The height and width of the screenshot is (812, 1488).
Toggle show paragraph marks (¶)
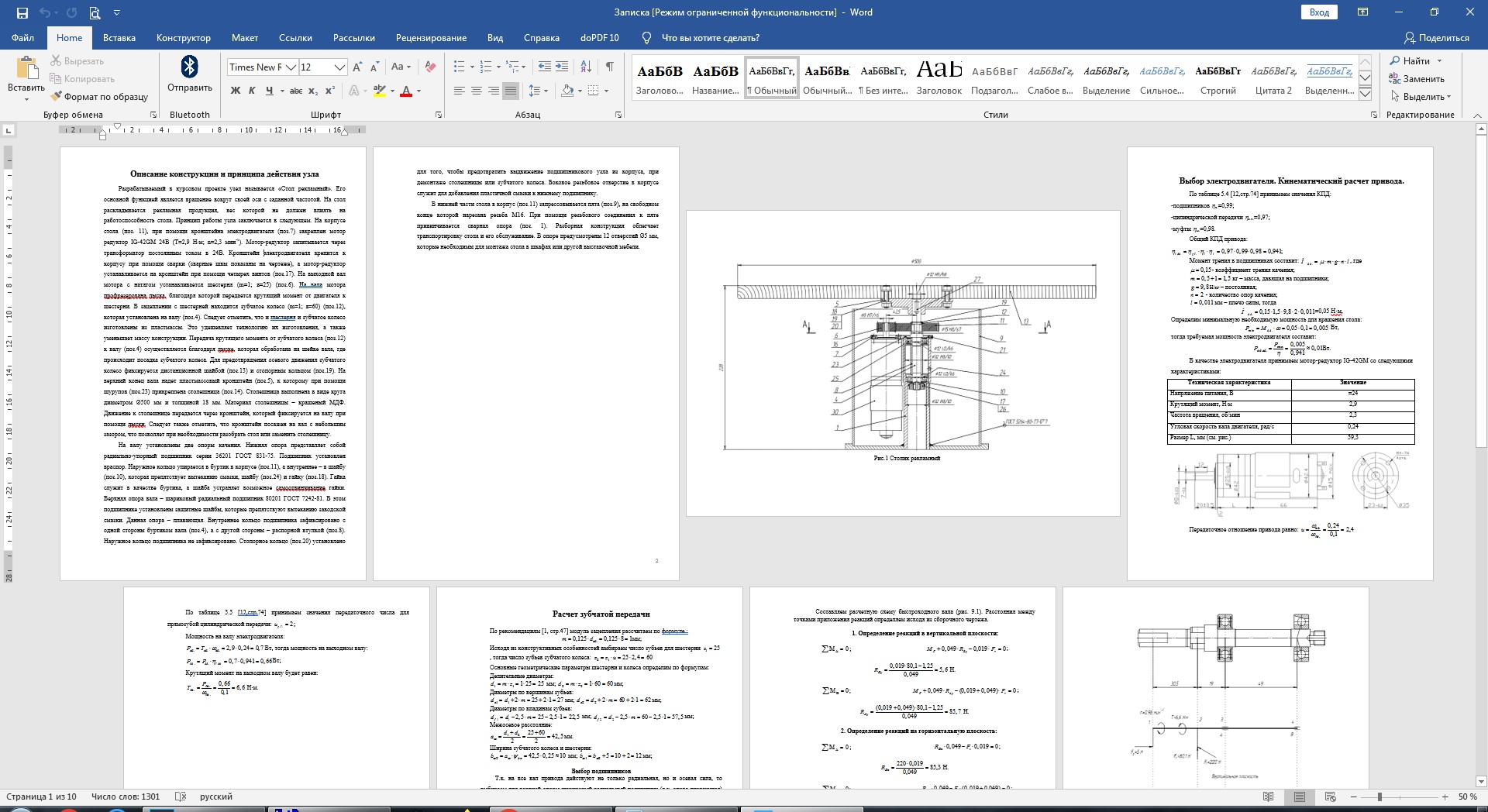coord(609,67)
